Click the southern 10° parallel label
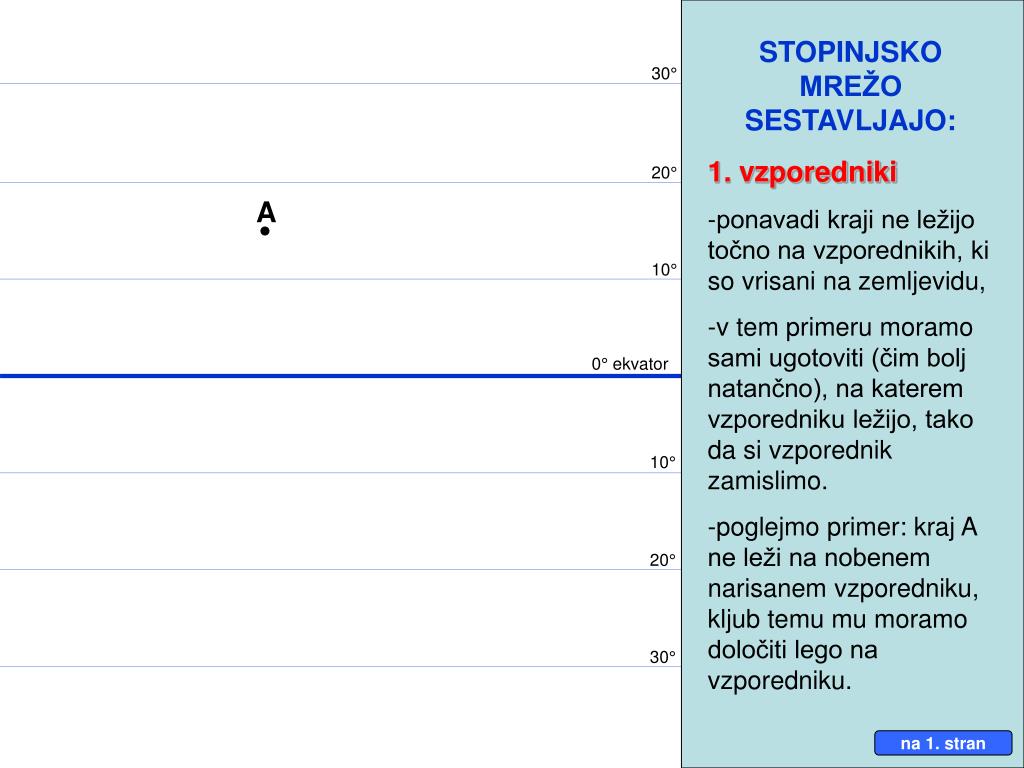Viewport: 1024px width, 768px height. coord(663,462)
